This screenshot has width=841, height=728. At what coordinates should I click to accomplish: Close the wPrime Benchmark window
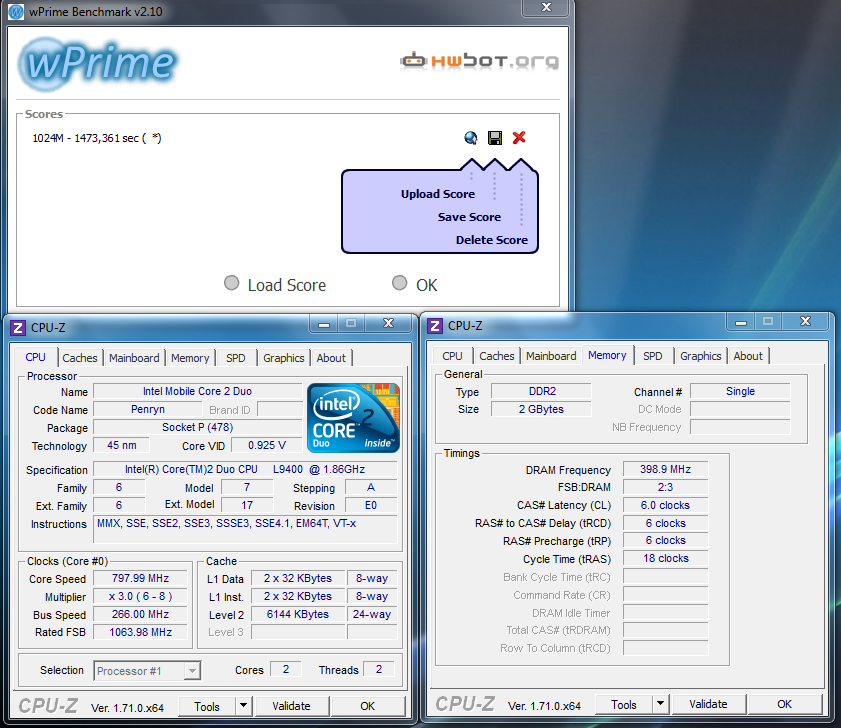coord(546,7)
